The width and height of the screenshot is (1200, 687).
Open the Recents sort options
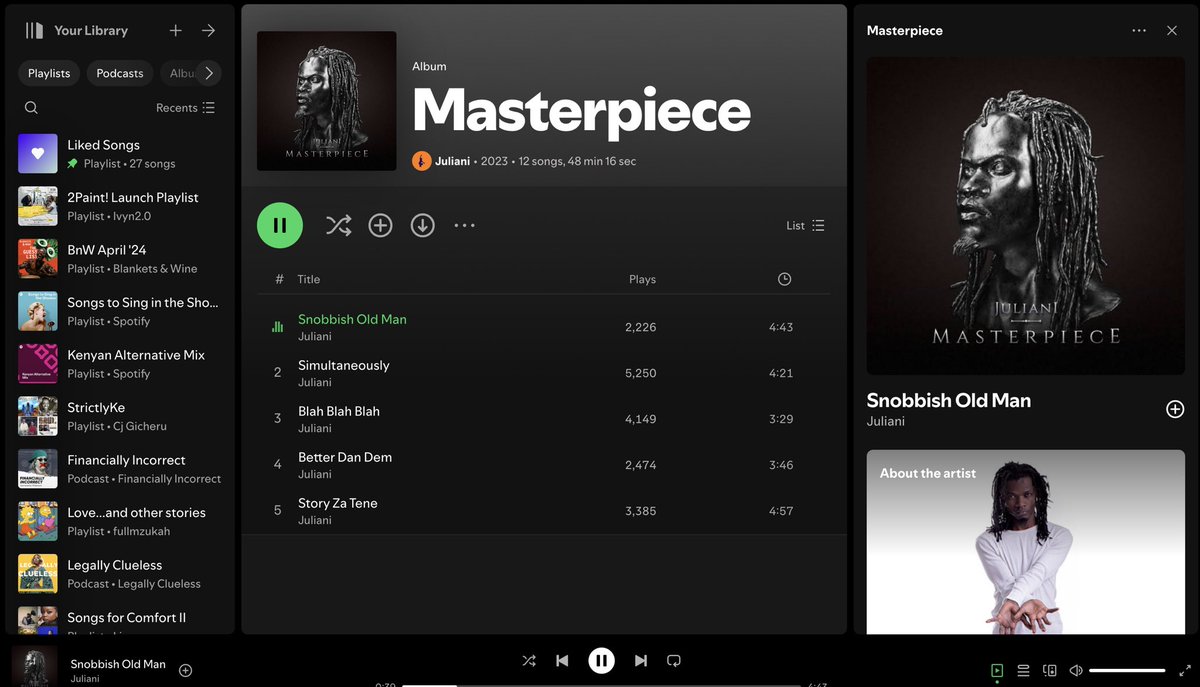click(185, 107)
